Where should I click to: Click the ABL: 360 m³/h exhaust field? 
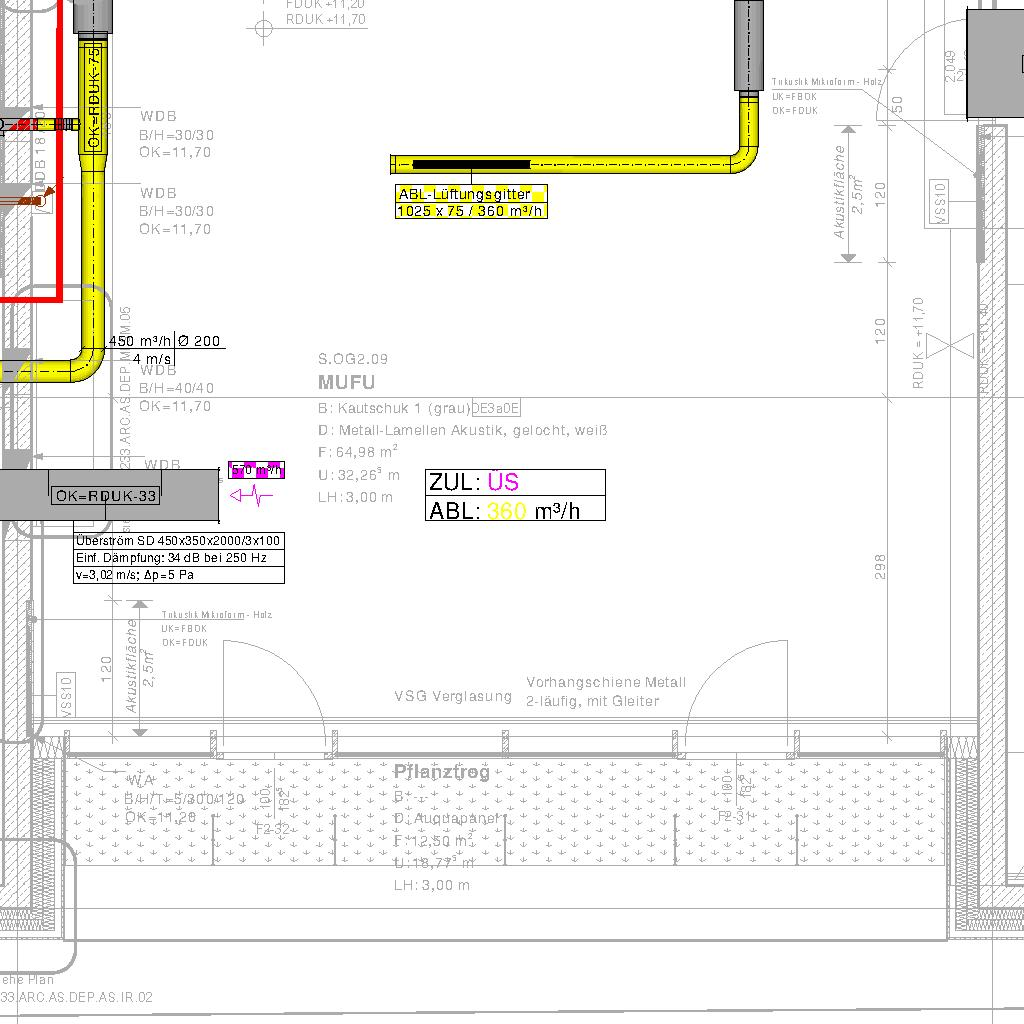(515, 510)
